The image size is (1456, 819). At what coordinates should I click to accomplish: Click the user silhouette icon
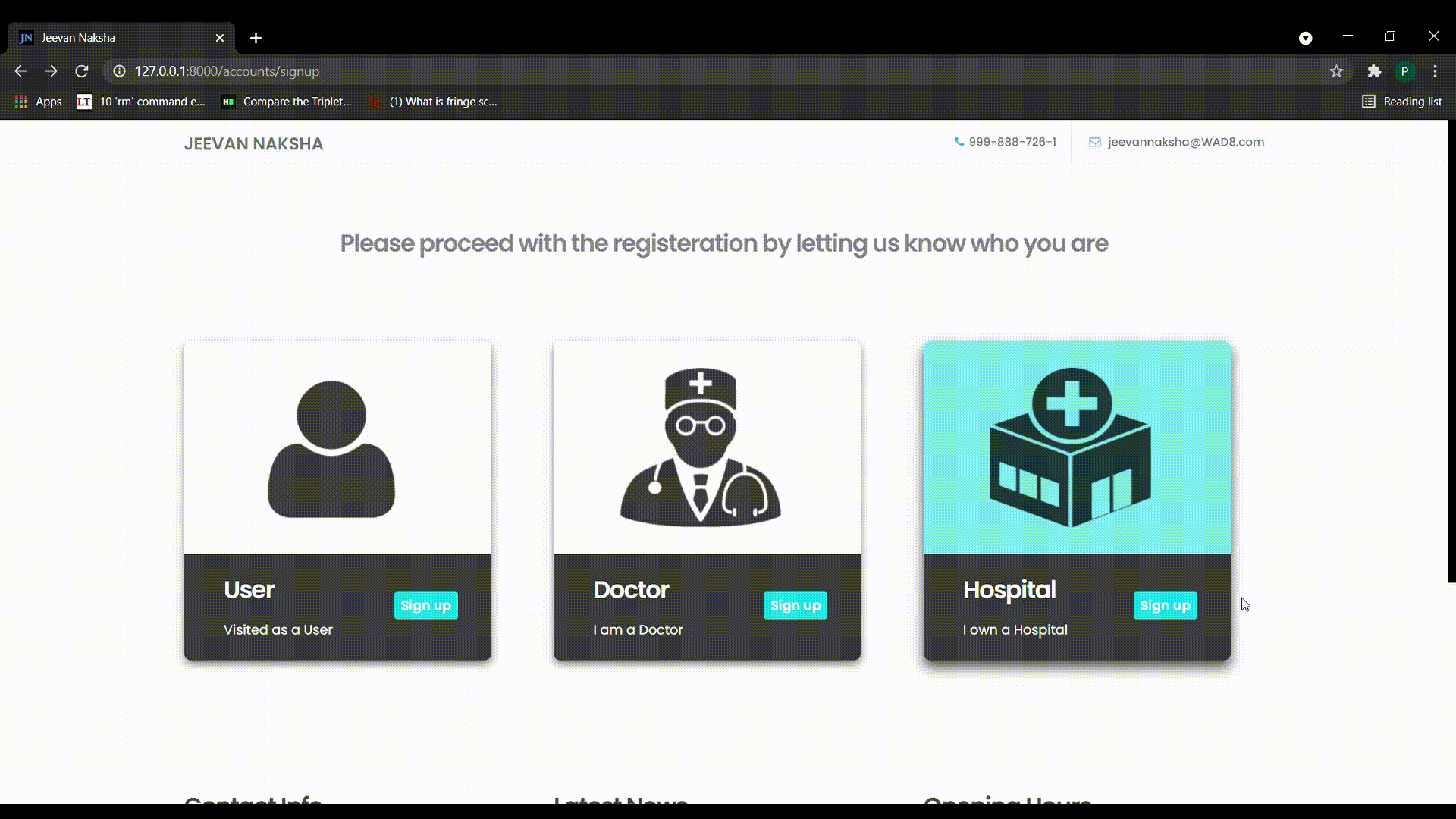pyautogui.click(x=331, y=449)
